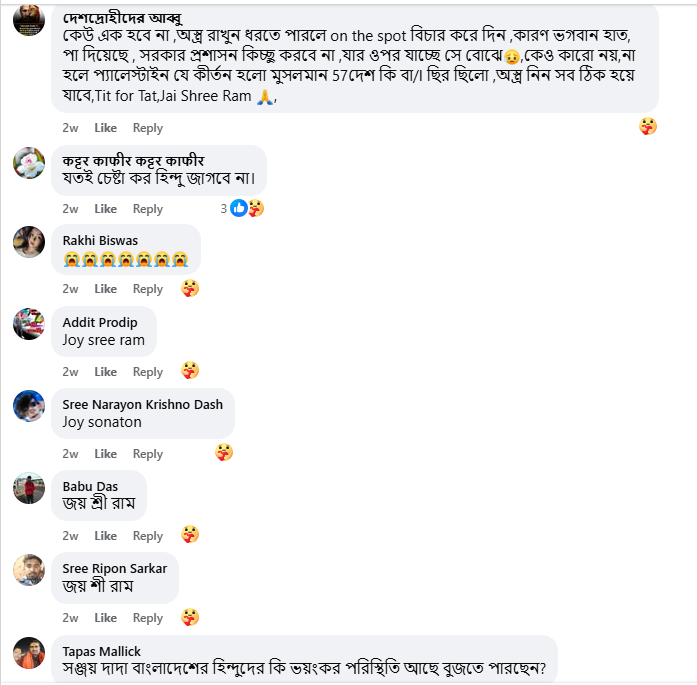Reply to the top long comment
The width and height of the screenshot is (697, 685).
(148, 128)
